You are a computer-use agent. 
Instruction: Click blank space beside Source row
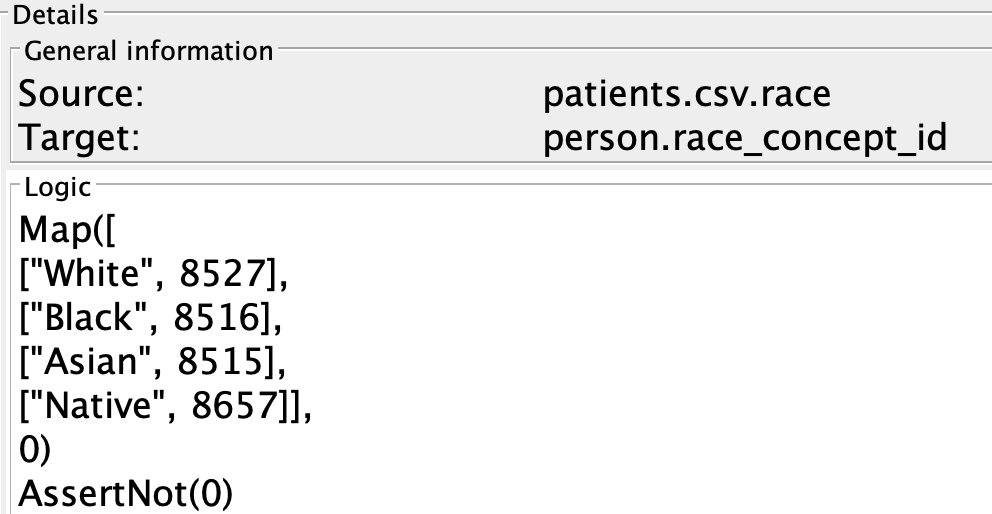pos(342,95)
